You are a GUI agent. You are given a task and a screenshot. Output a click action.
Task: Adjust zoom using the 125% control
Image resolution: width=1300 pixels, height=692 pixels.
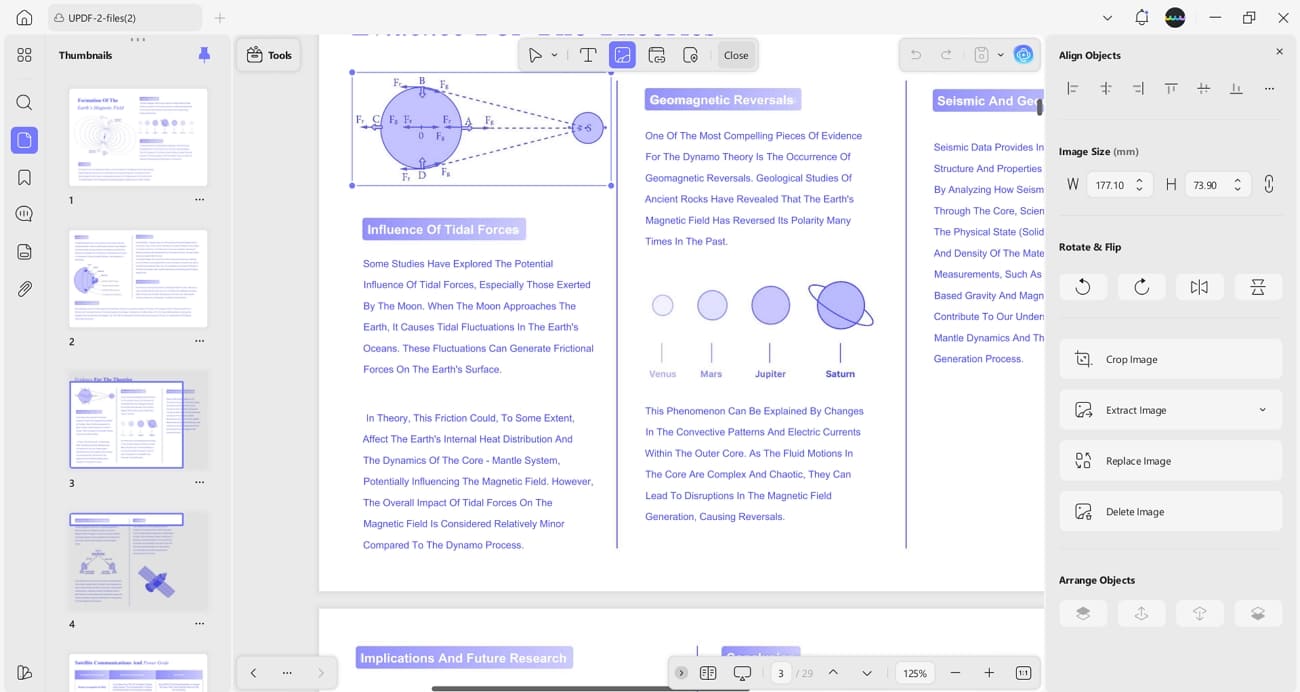click(x=914, y=672)
